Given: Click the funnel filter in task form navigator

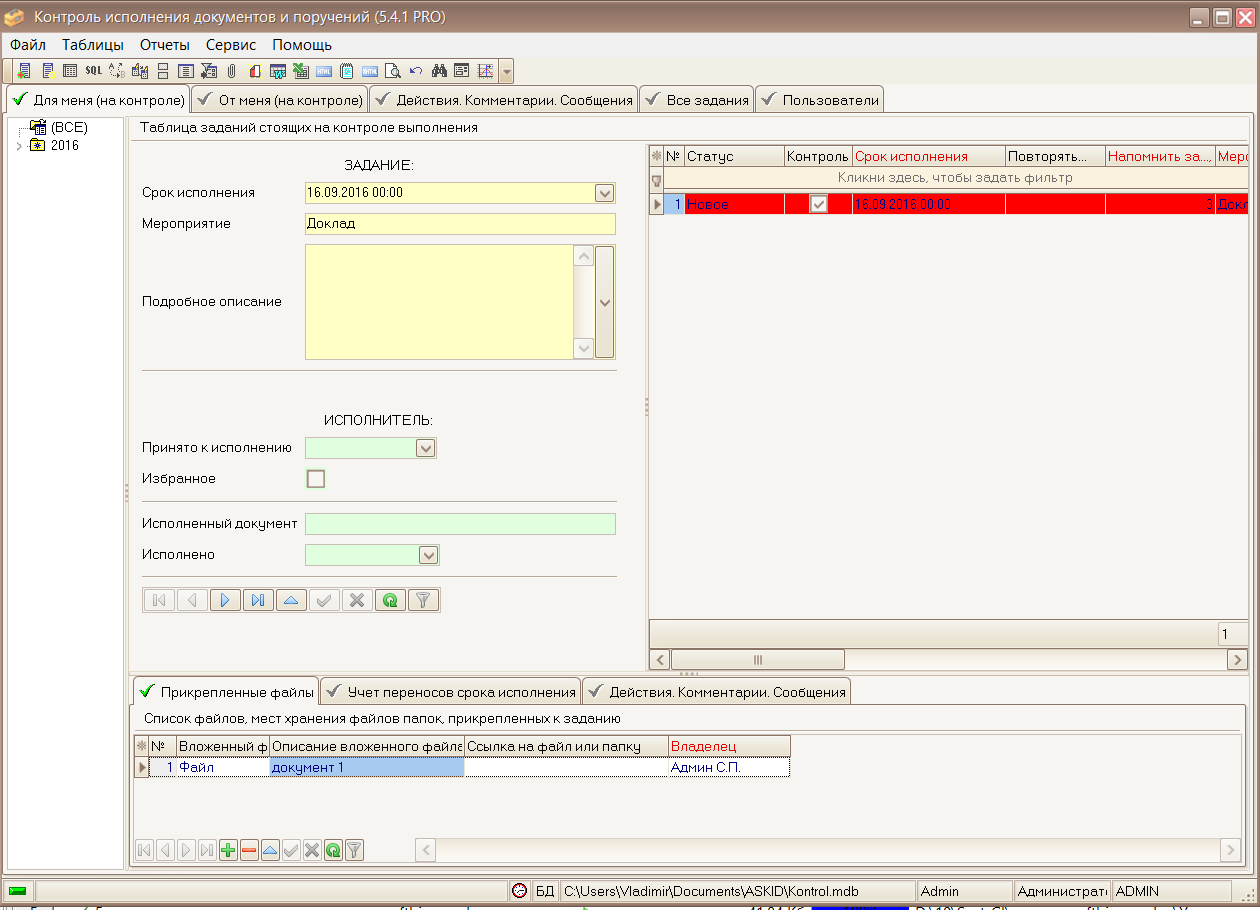Looking at the screenshot, I should pos(423,600).
